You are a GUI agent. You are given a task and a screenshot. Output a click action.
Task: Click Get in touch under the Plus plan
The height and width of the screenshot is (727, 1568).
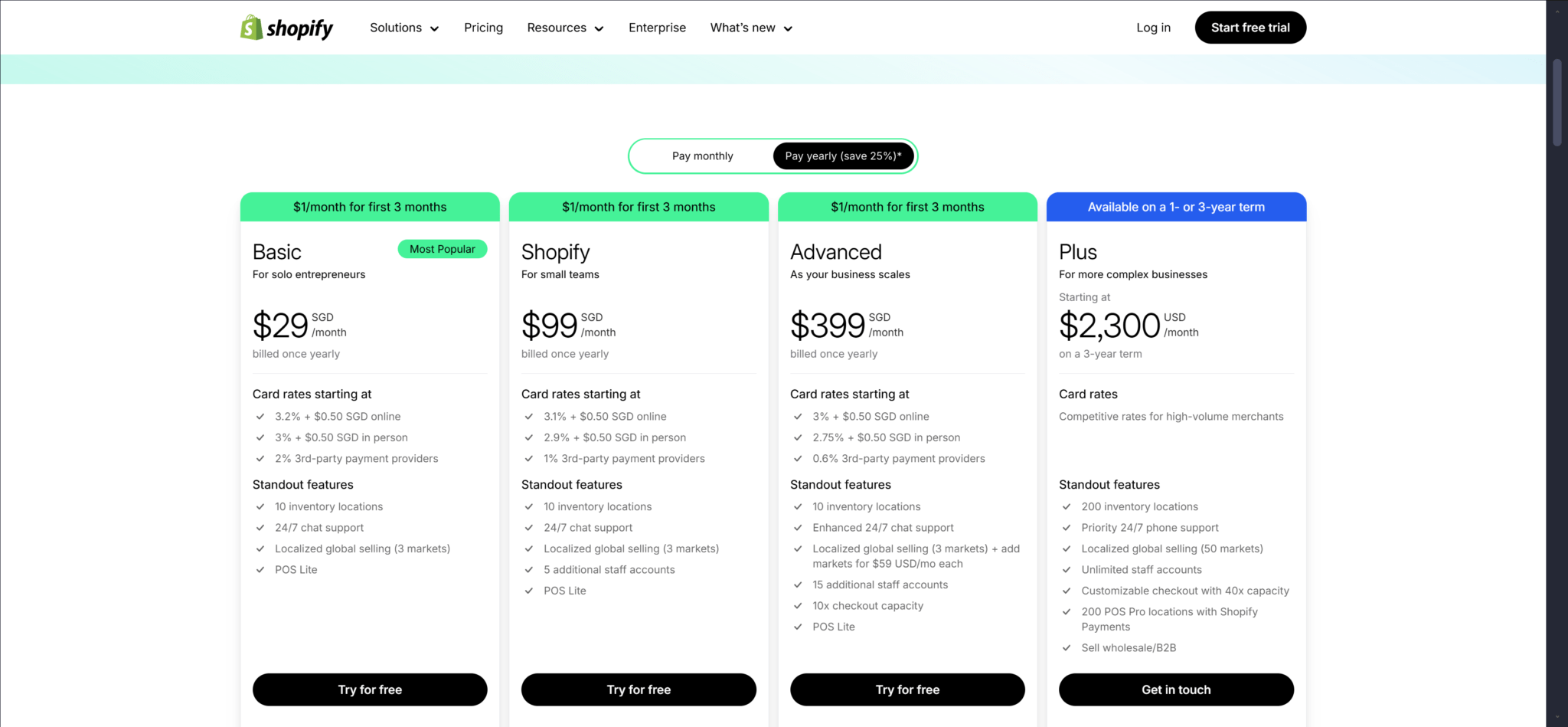(1176, 689)
